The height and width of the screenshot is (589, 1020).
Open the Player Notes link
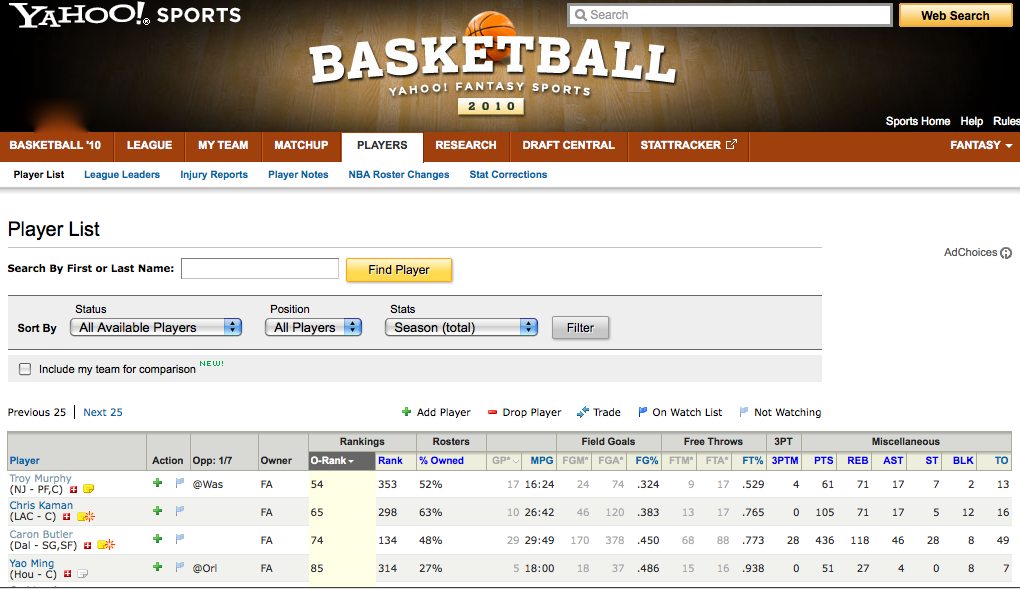click(298, 174)
